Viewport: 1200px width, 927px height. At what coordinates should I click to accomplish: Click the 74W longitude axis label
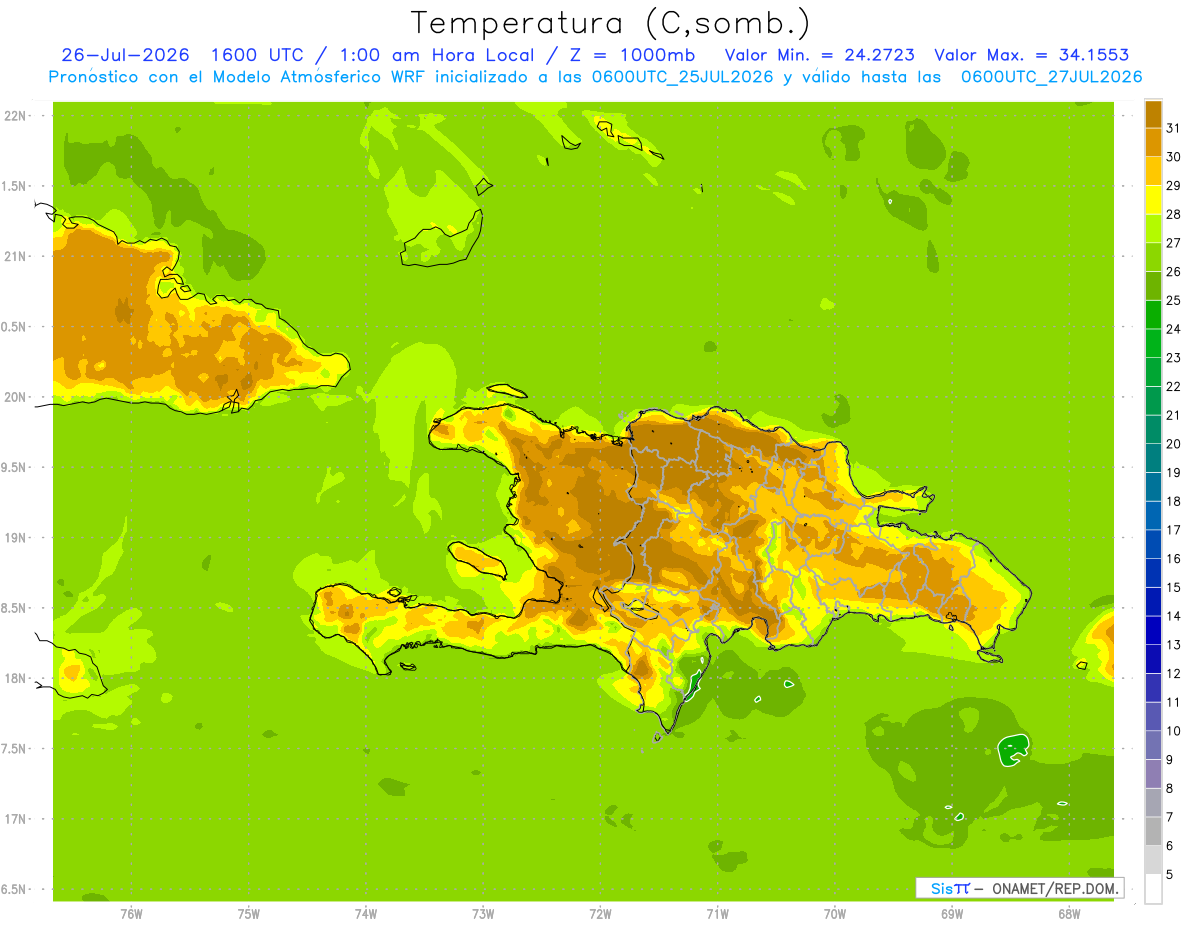(x=365, y=914)
